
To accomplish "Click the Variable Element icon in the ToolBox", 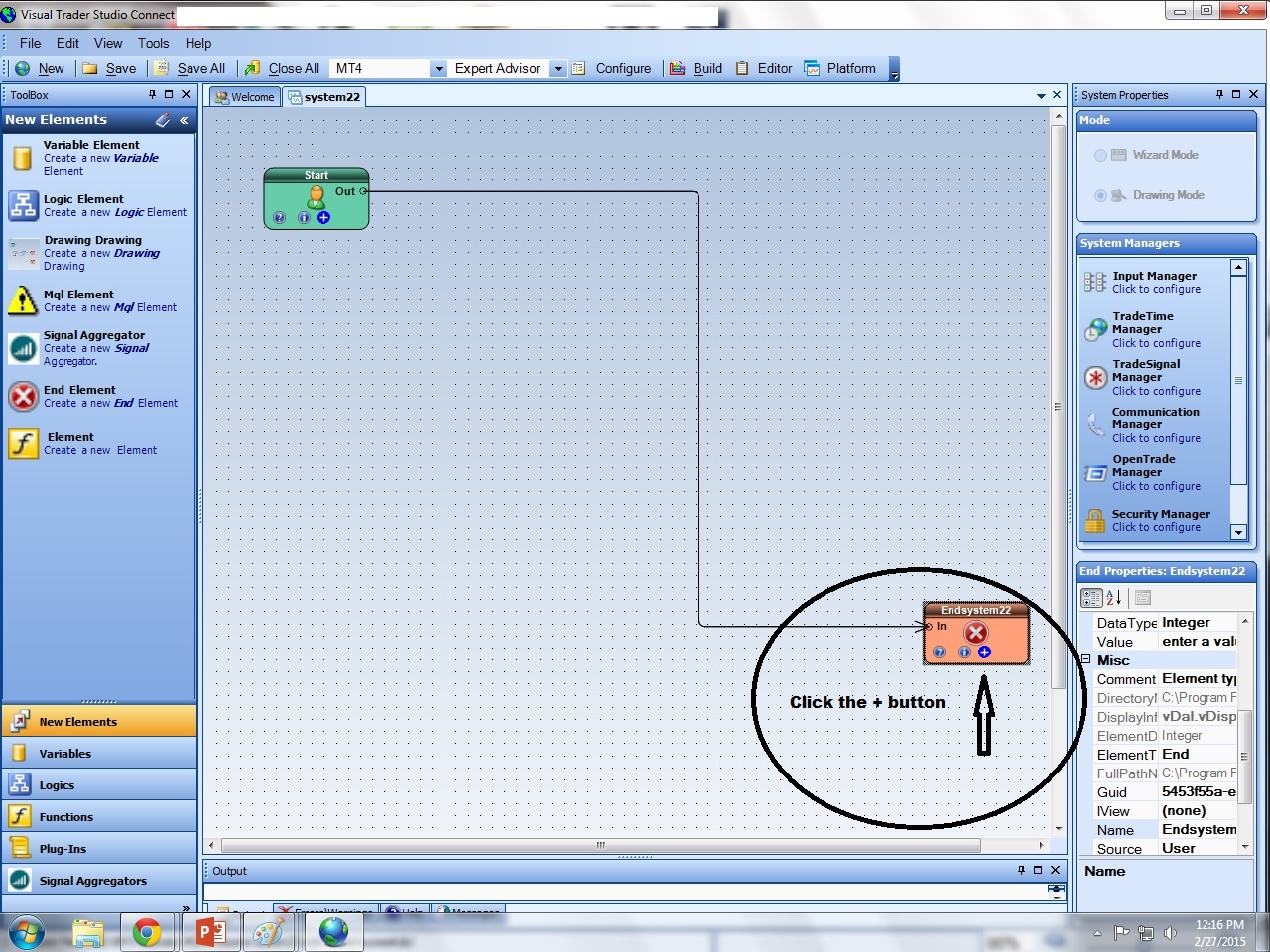I will click(22, 158).
